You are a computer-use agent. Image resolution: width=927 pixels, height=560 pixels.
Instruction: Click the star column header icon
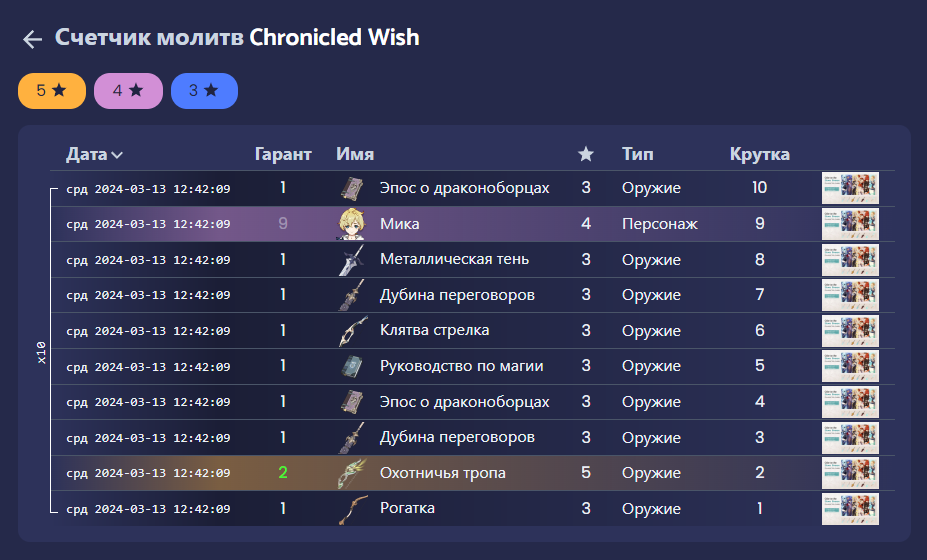(x=586, y=154)
